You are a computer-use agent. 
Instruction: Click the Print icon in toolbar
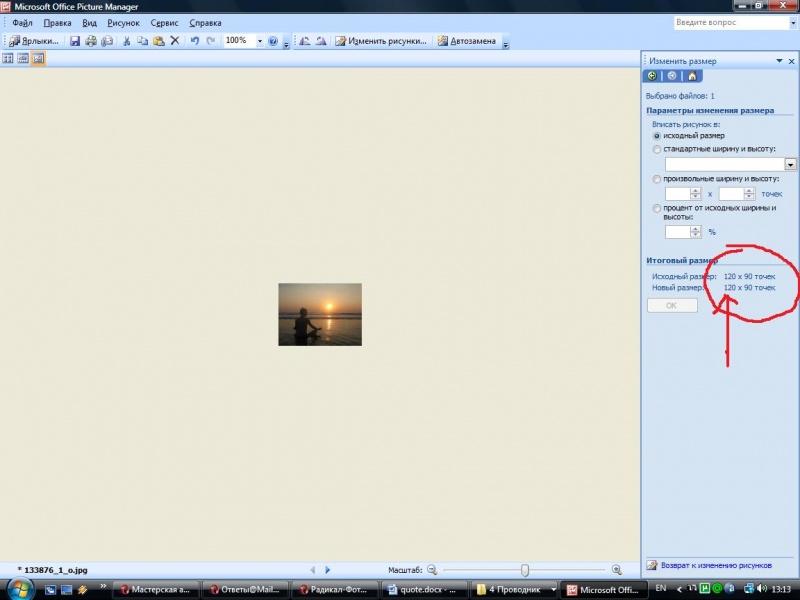tap(91, 41)
